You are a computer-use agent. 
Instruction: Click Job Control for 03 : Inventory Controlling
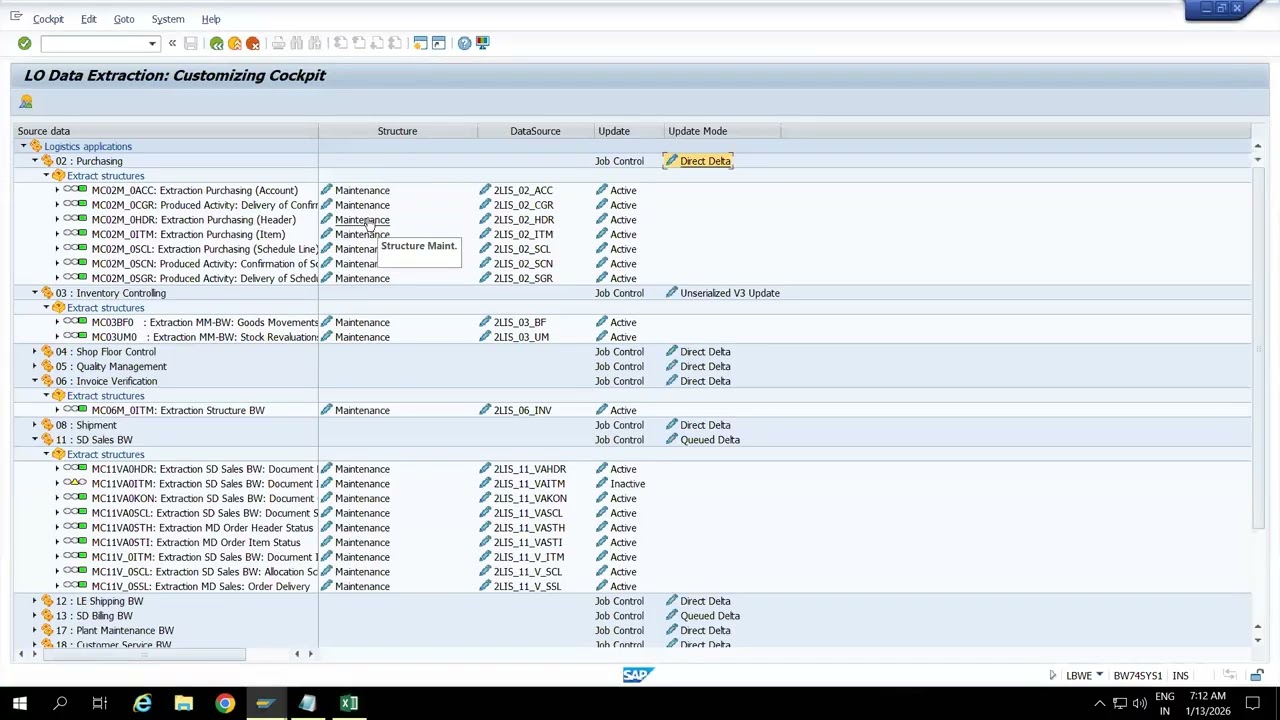click(x=620, y=293)
